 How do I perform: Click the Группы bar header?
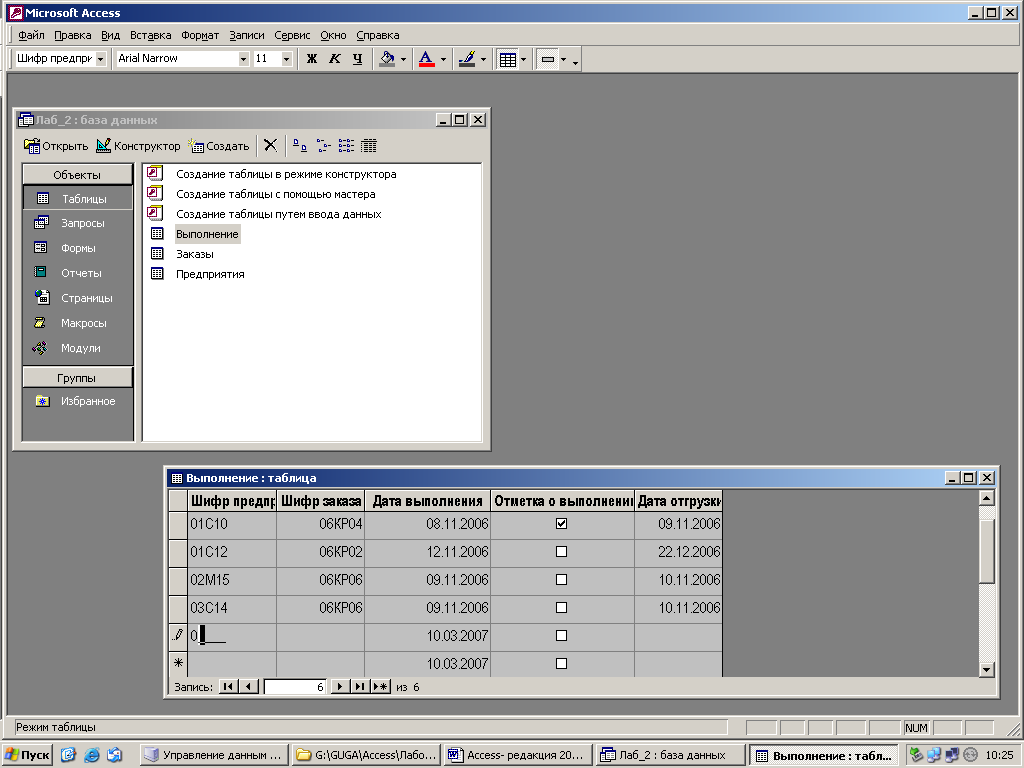coord(77,378)
